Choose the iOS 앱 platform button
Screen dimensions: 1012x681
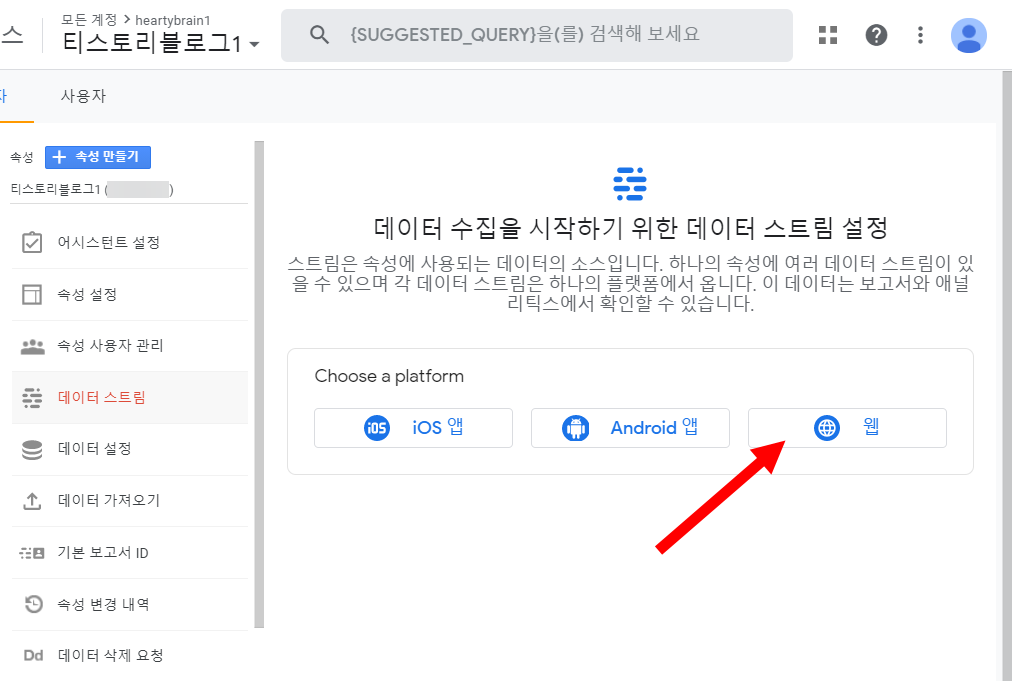413,428
